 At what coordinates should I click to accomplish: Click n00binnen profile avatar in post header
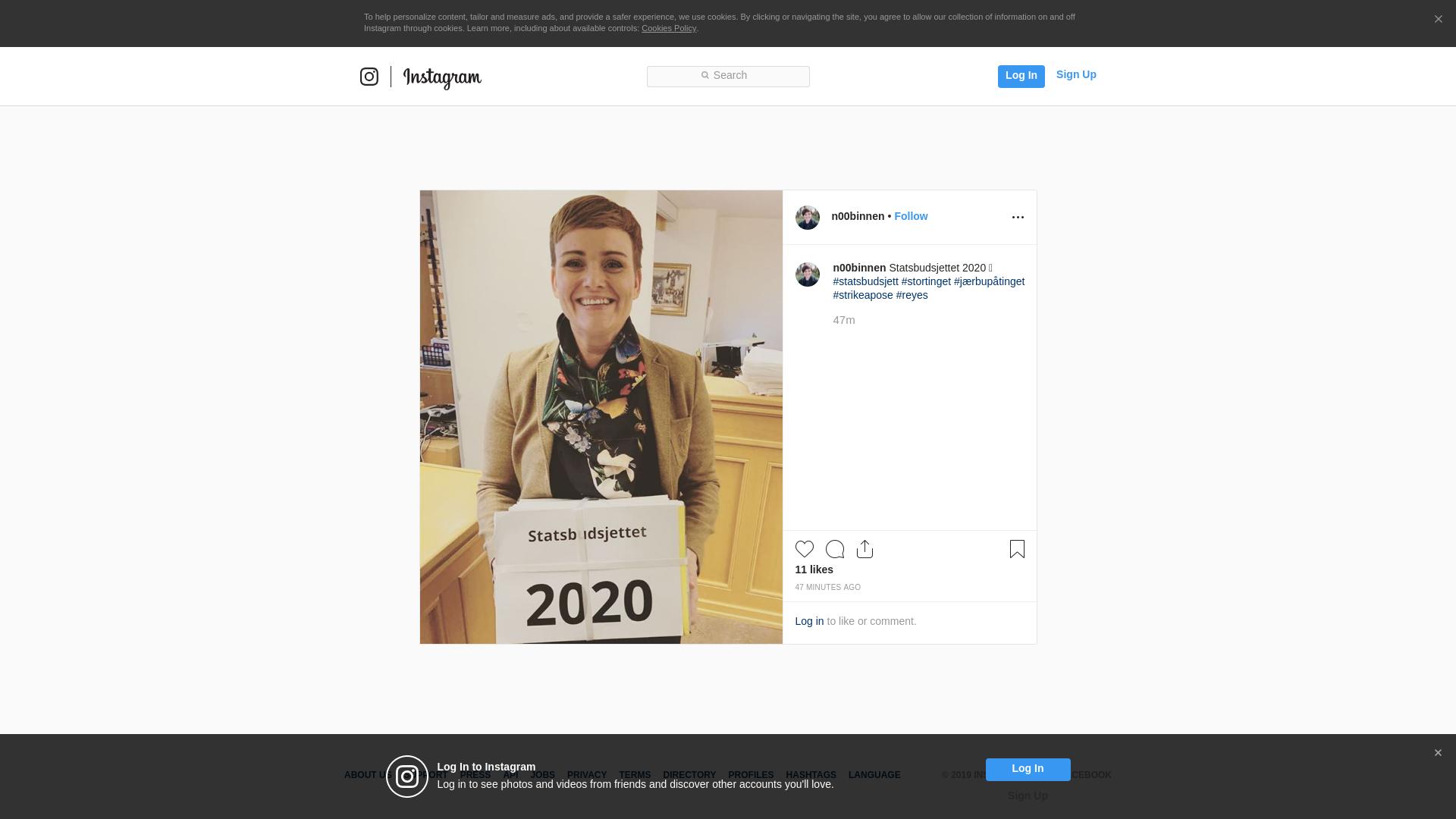808,218
